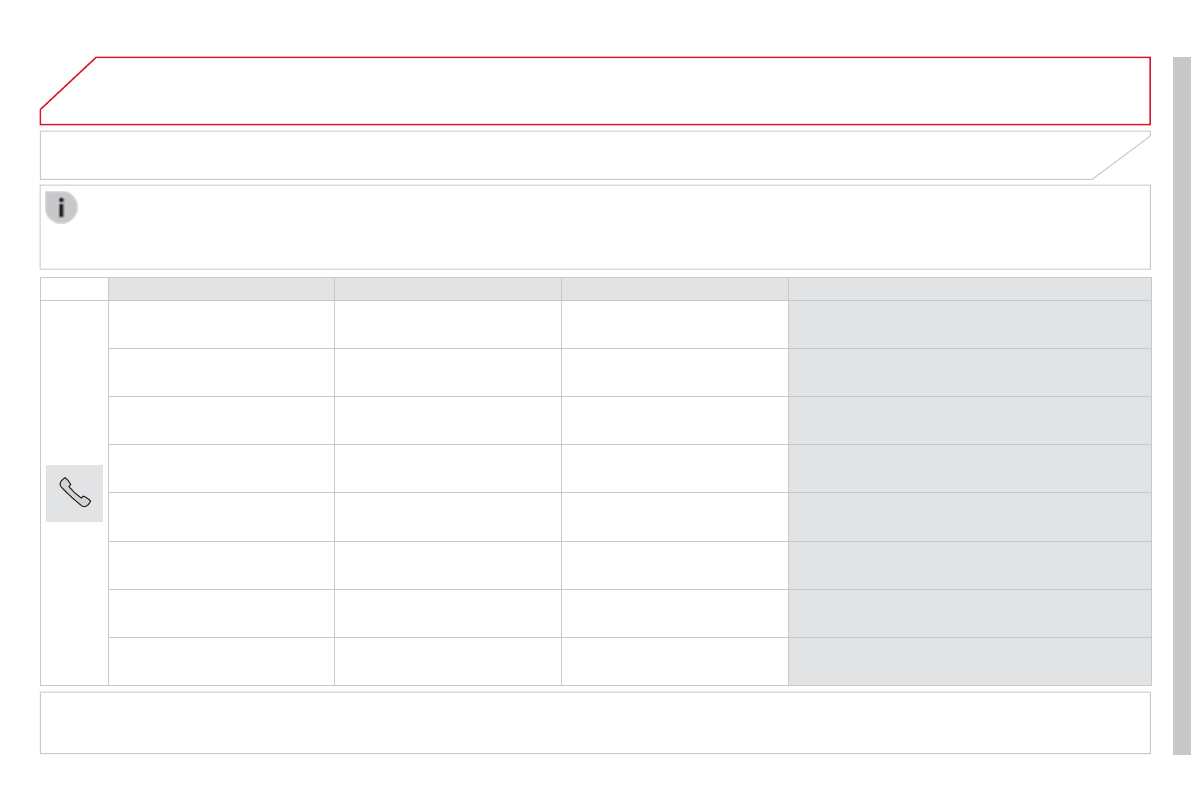Select the third grey column header cell
Screen dimensions: 1191x794
[674, 289]
